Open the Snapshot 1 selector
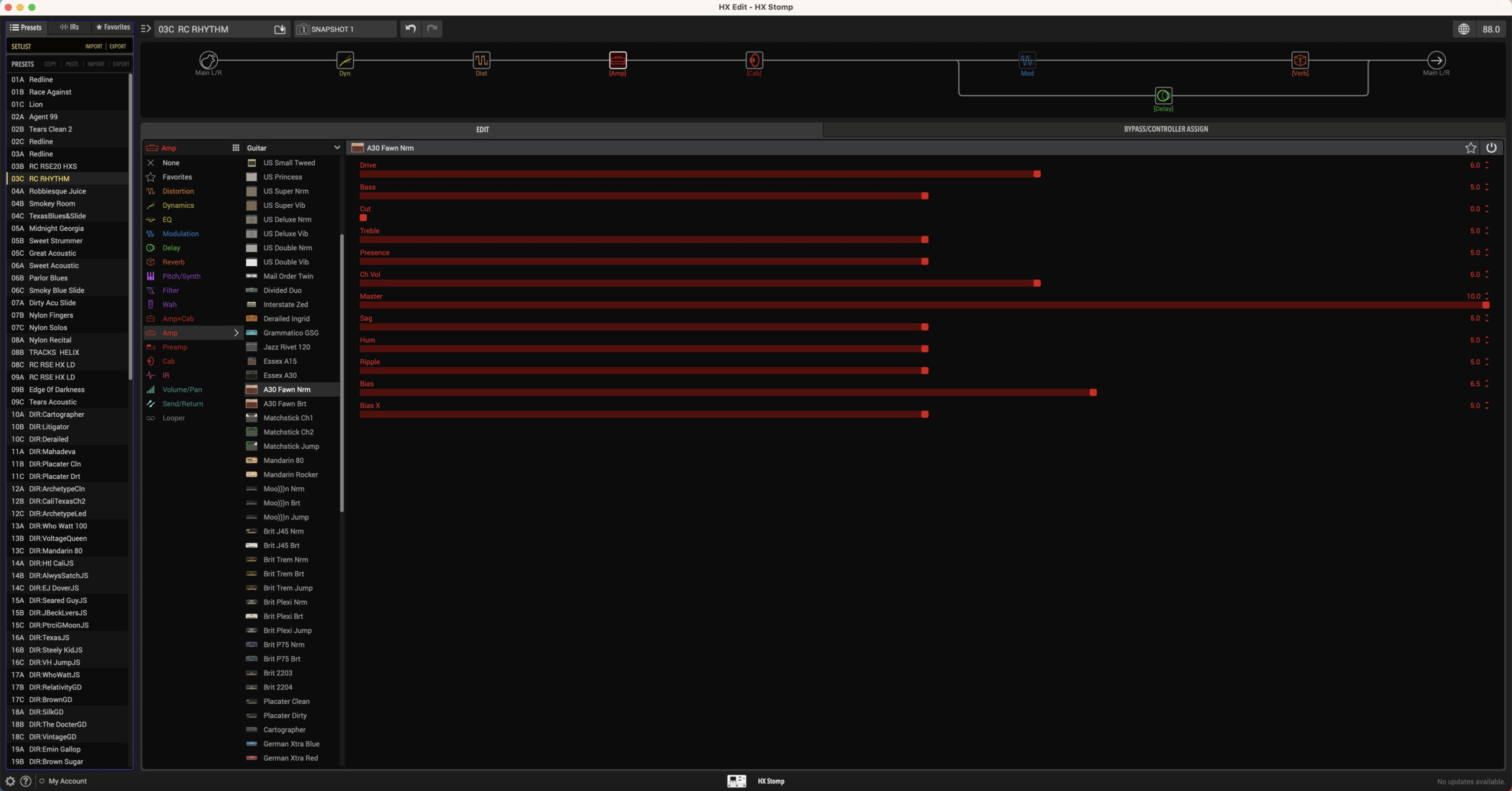Image resolution: width=1512 pixels, height=791 pixels. point(345,29)
